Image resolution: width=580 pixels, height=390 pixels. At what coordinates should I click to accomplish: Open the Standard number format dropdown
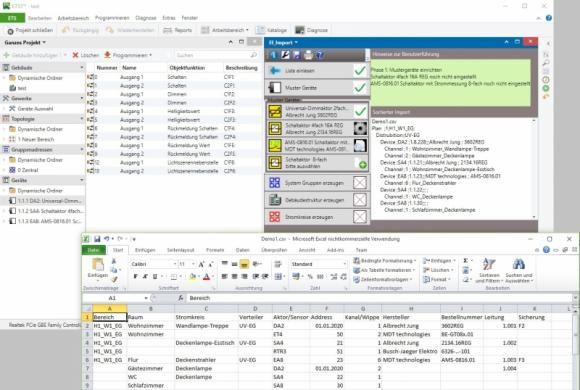click(x=345, y=264)
